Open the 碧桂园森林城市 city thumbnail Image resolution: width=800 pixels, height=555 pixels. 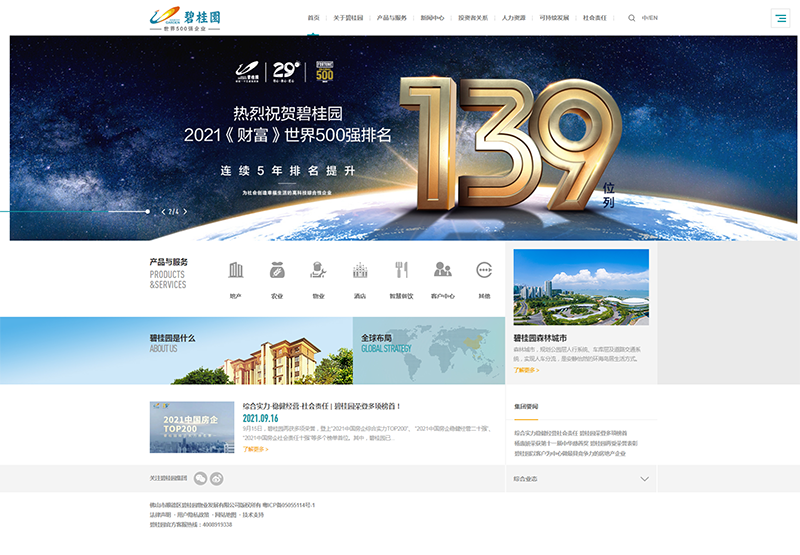(581, 287)
